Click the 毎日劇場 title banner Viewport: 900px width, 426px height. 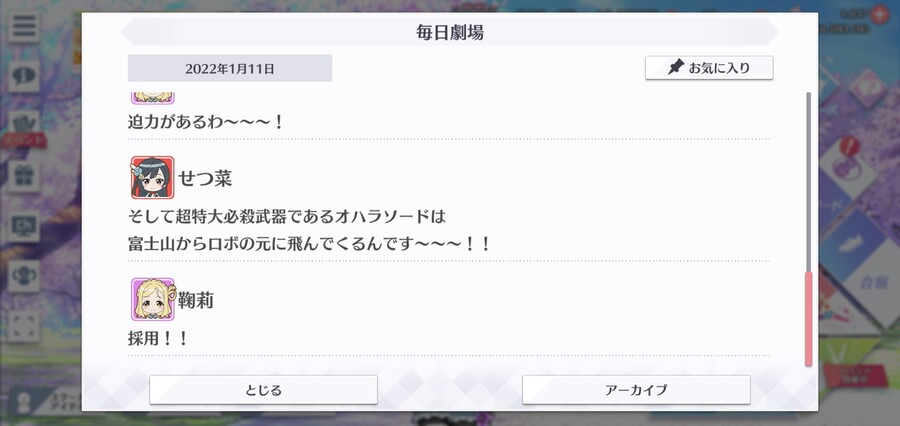click(x=450, y=32)
